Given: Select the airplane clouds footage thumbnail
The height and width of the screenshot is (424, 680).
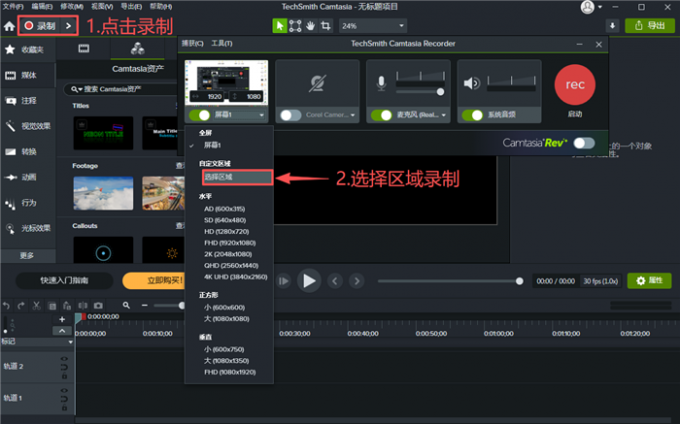Looking at the screenshot, I should (103, 193).
